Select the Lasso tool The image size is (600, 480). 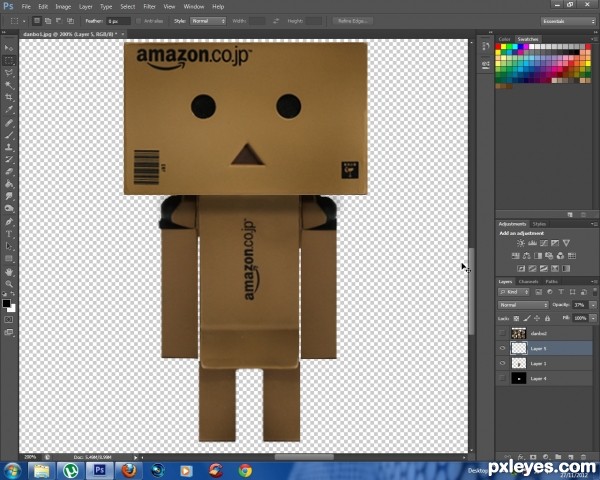(9, 73)
